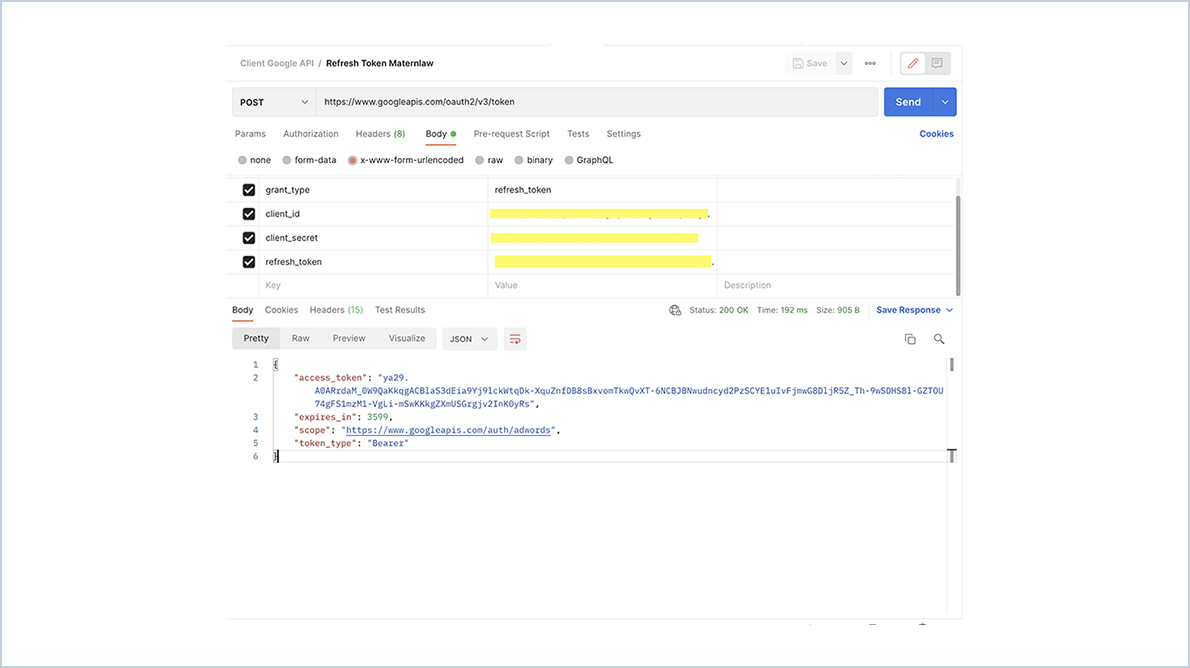This screenshot has width=1190, height=668.
Task: Uncheck the client_secret parameter
Action: pos(248,238)
